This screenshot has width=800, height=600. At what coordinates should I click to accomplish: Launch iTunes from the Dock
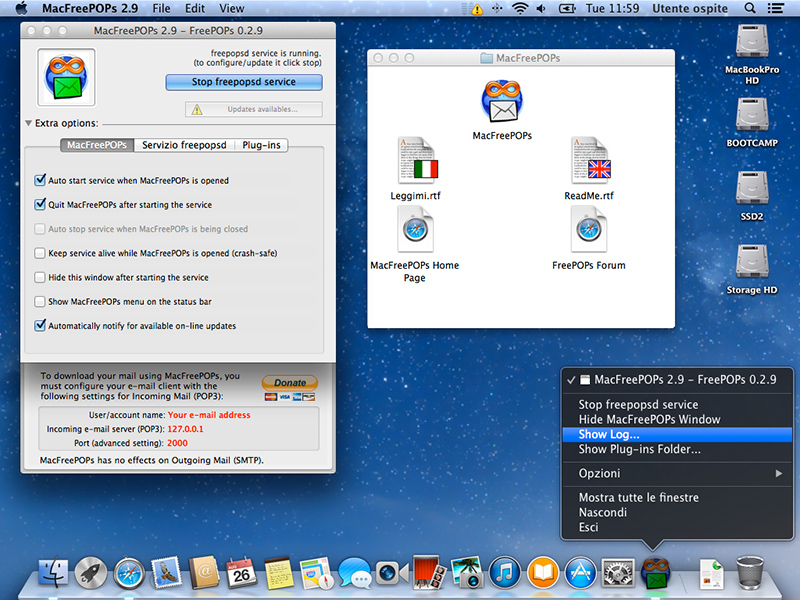click(505, 573)
